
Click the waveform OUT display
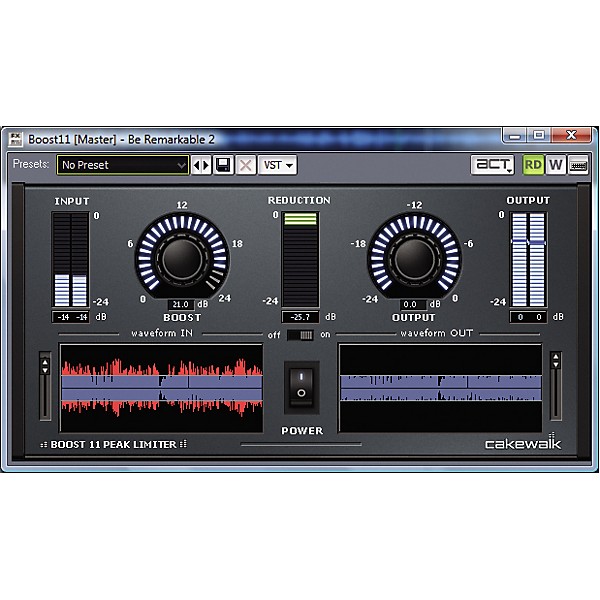pos(440,388)
